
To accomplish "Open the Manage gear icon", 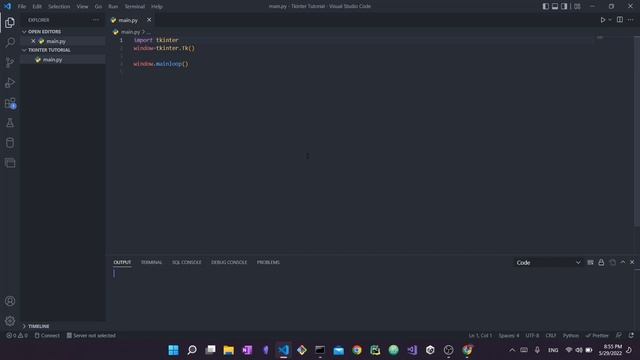I will tap(10, 321).
